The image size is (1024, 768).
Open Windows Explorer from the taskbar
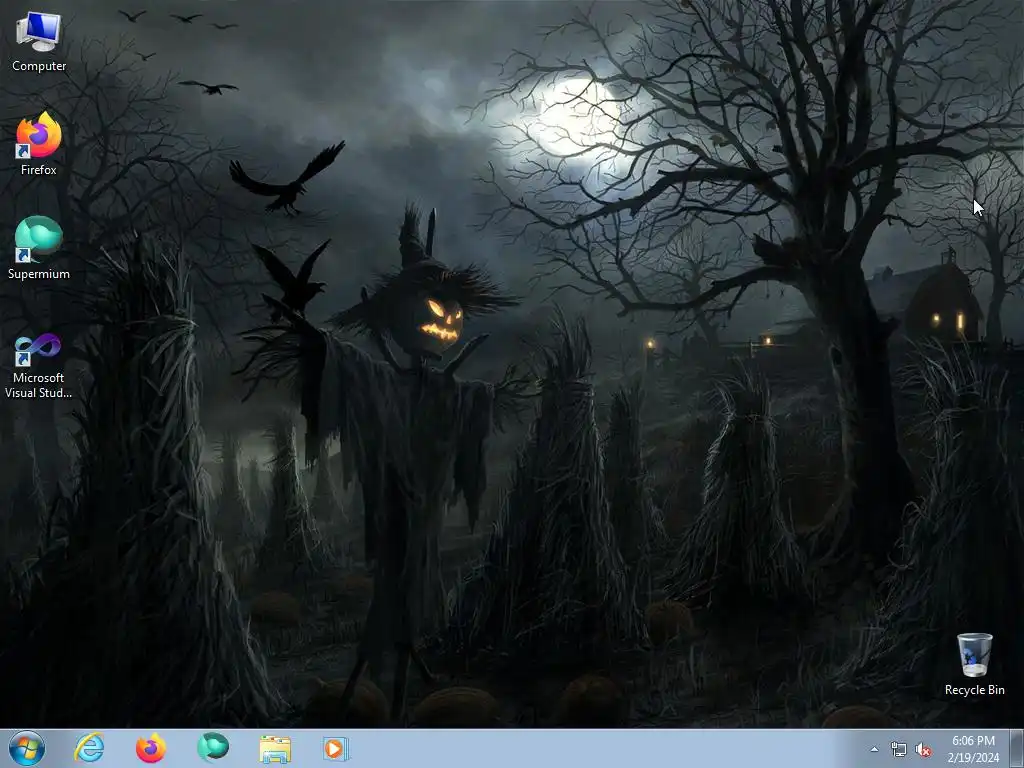pyautogui.click(x=275, y=748)
